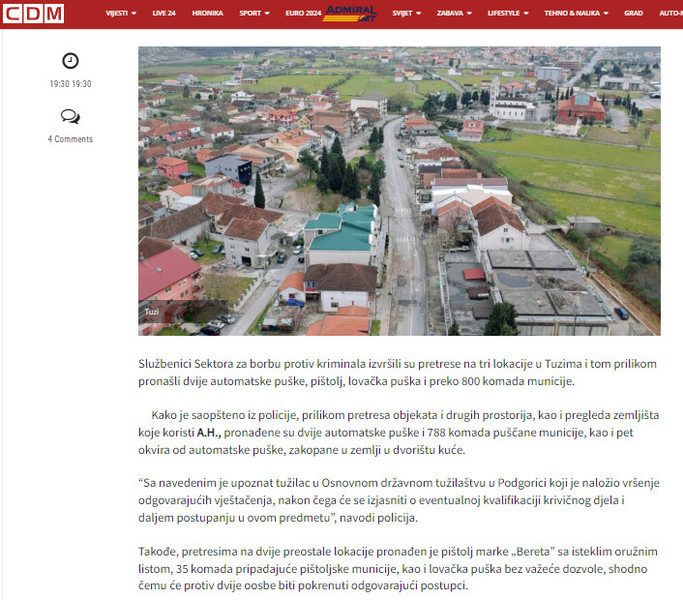
Task: Open the HRONIKA menu item
Action: (x=207, y=14)
